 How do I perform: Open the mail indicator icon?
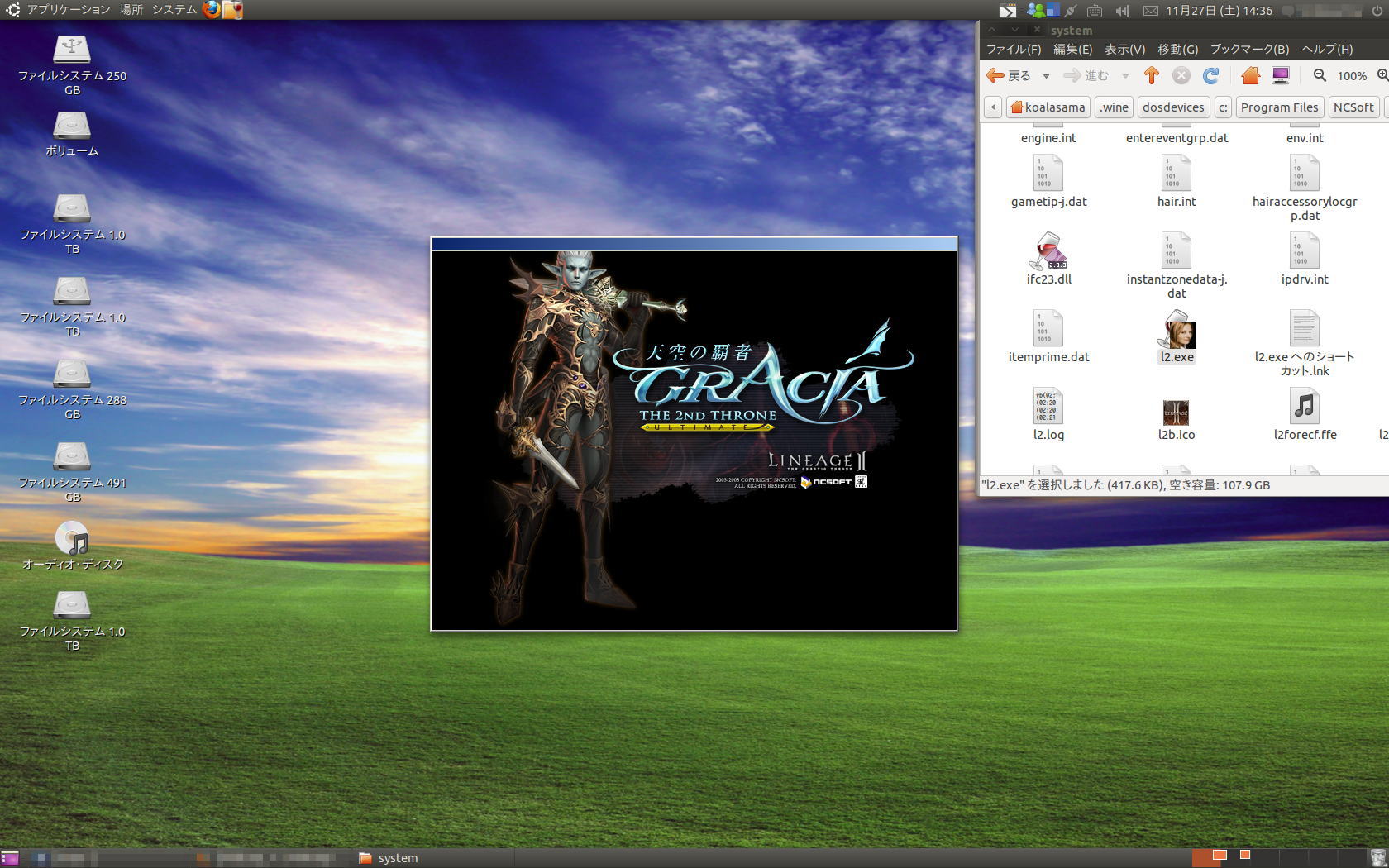[1150, 10]
